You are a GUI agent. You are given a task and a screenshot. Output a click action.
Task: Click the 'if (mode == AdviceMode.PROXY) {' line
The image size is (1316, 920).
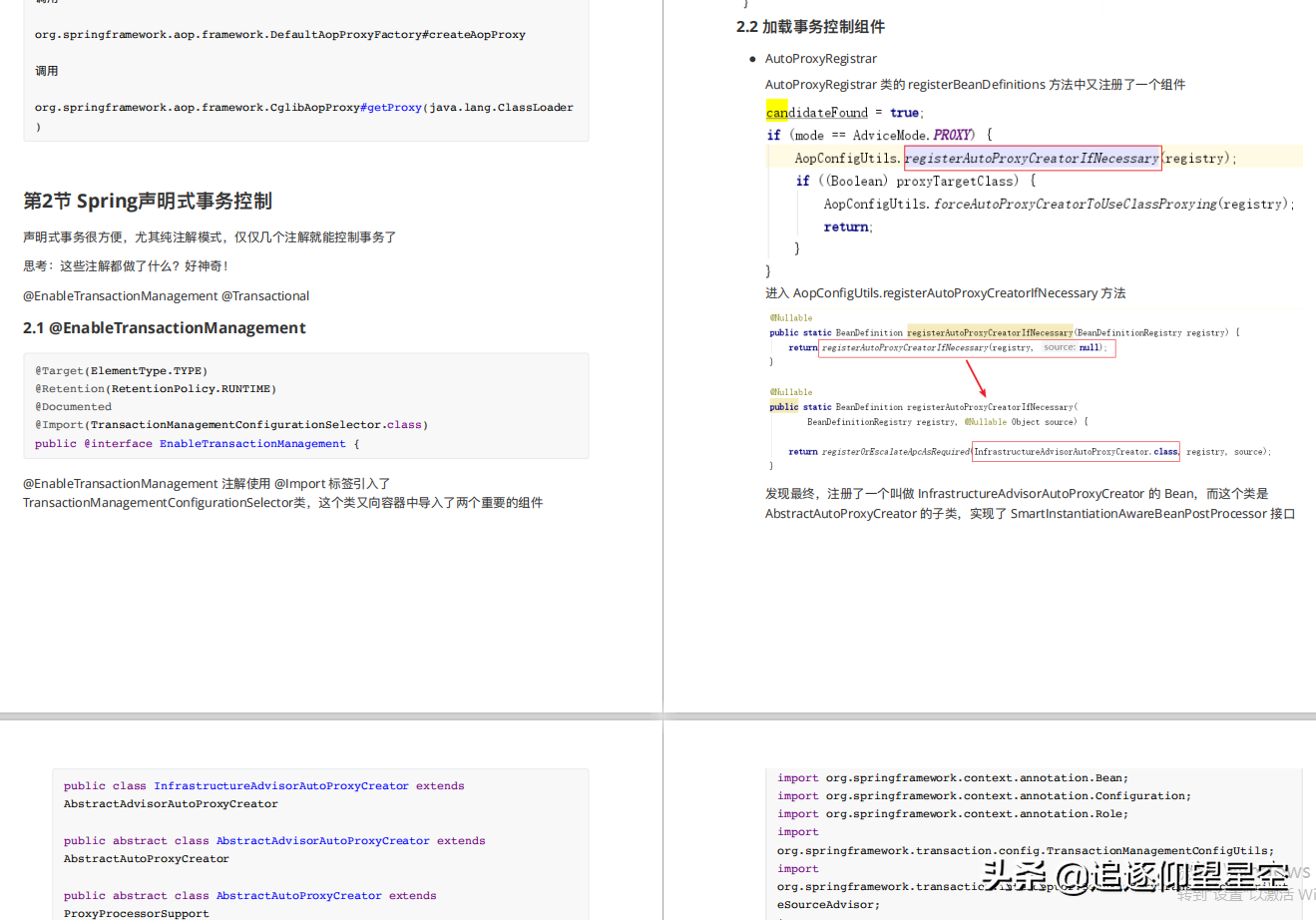(x=880, y=135)
